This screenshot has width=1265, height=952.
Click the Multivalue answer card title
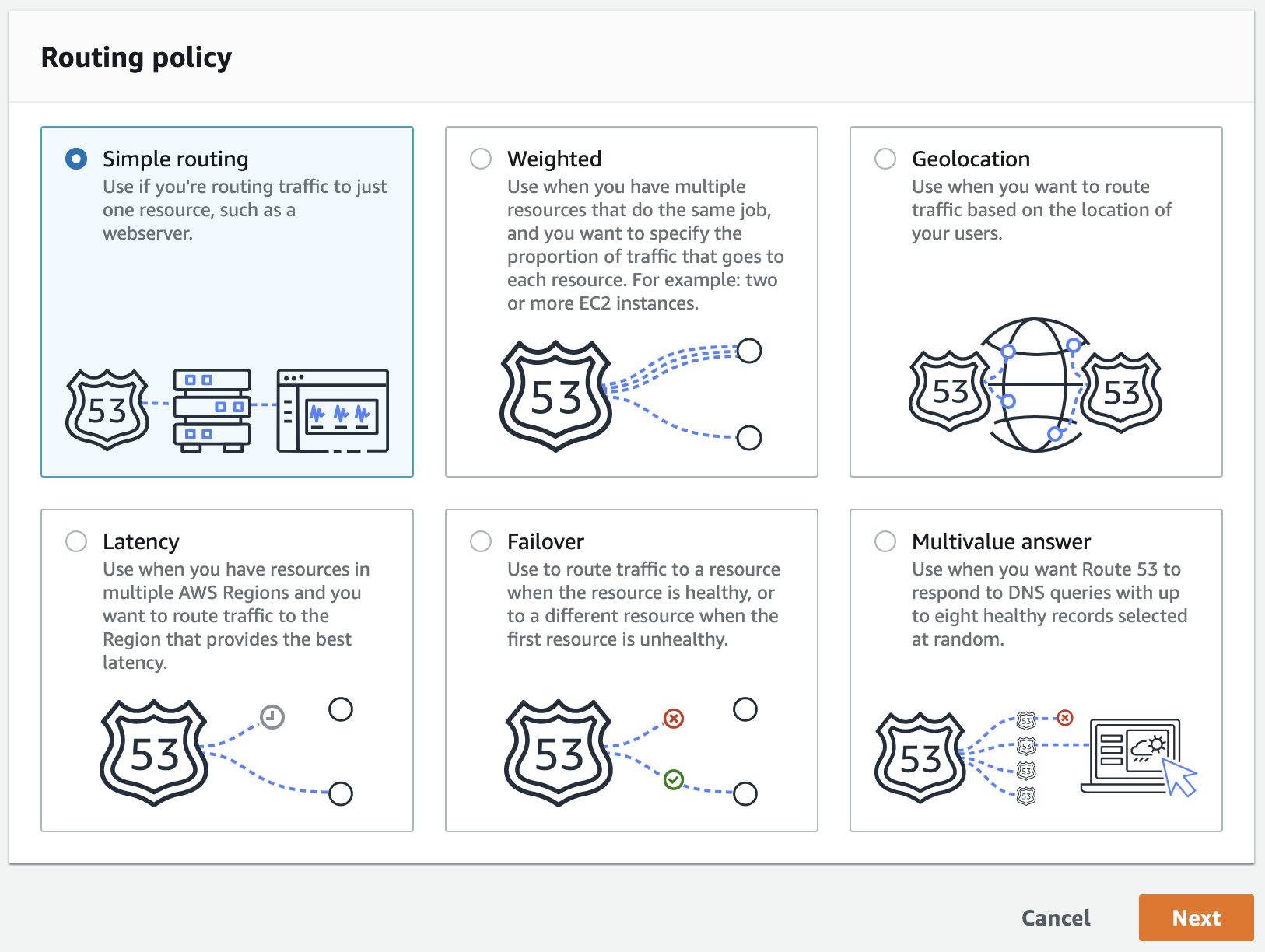pos(1001,541)
